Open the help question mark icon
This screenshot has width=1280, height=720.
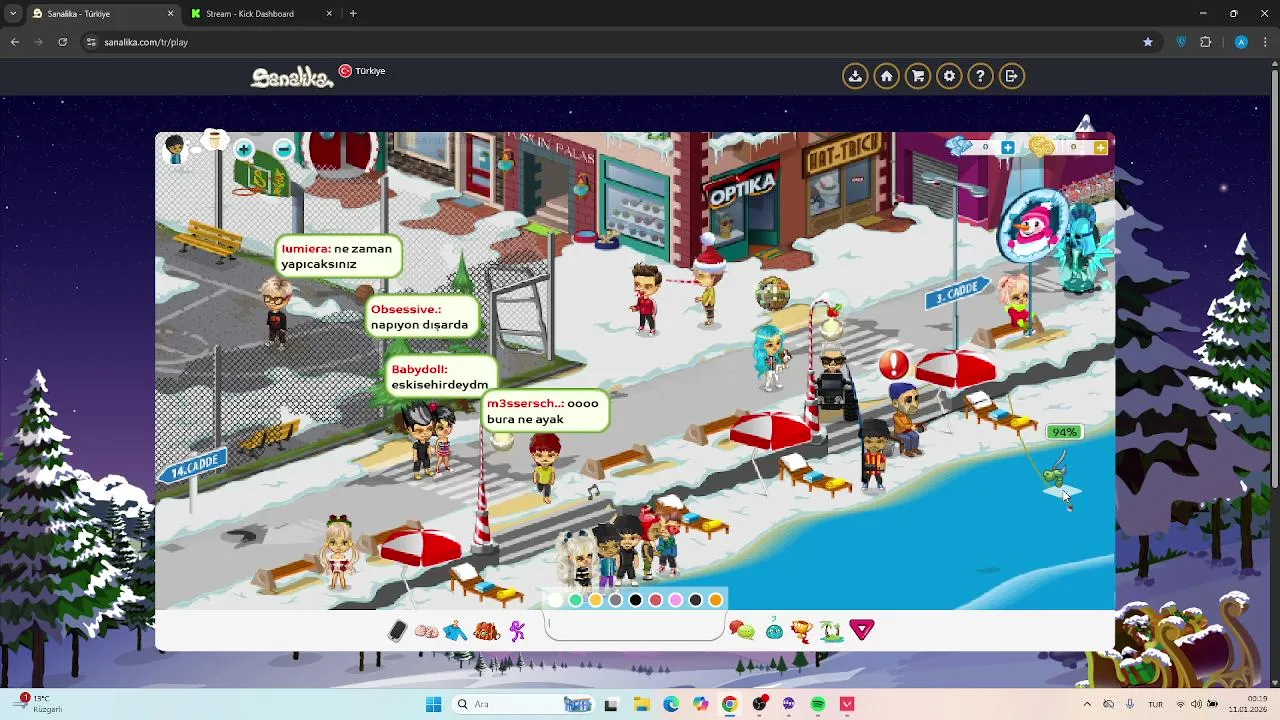pos(980,76)
